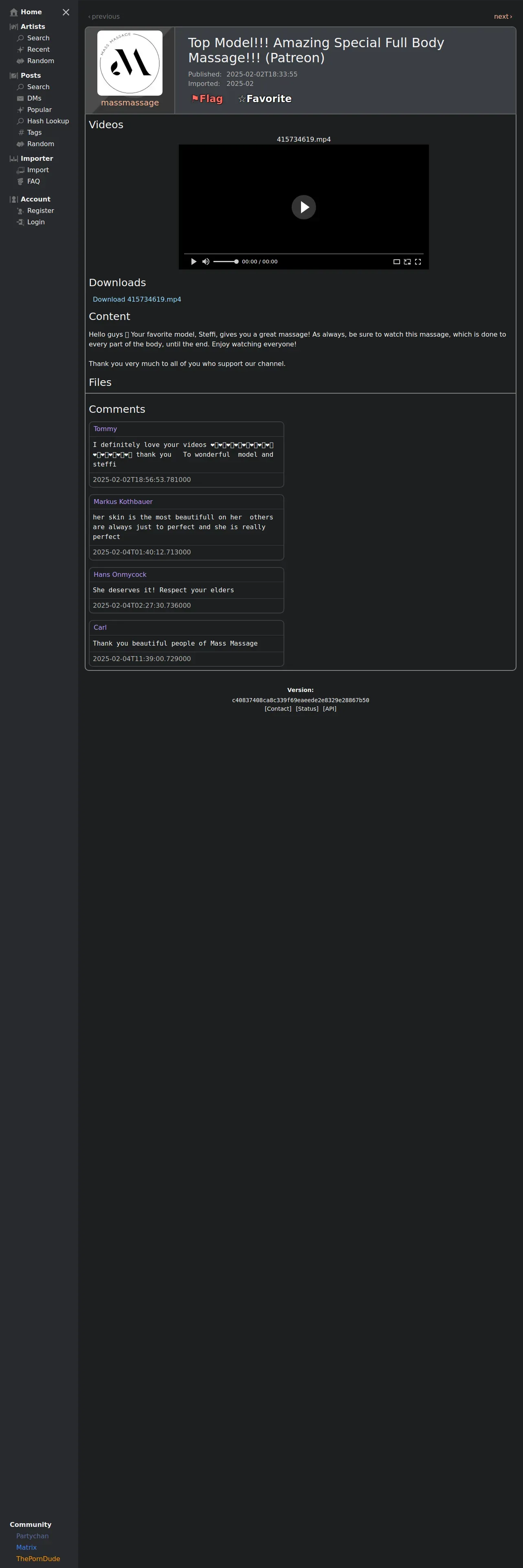
Task: Click the Published date 2025-02-02T18:33:55
Action: [262, 74]
